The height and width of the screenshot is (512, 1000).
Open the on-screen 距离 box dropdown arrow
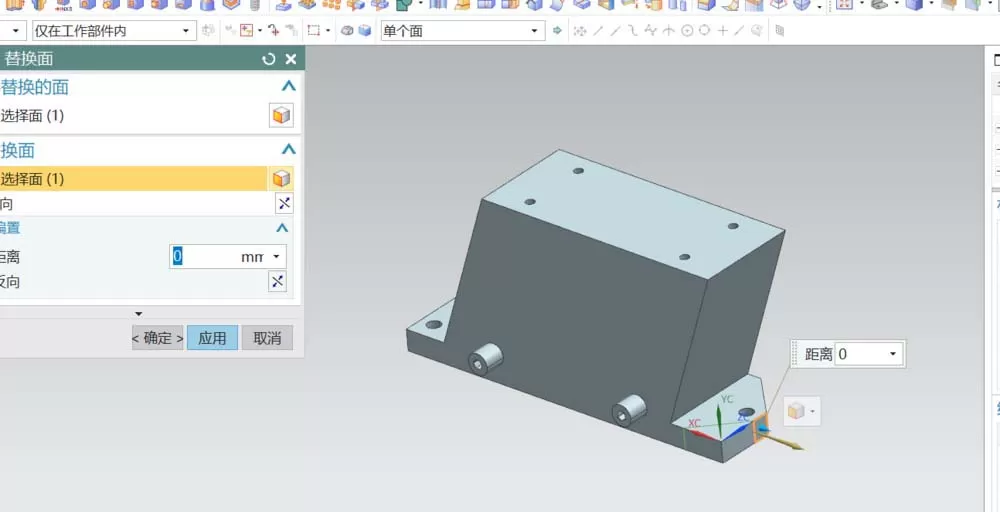tap(892, 354)
